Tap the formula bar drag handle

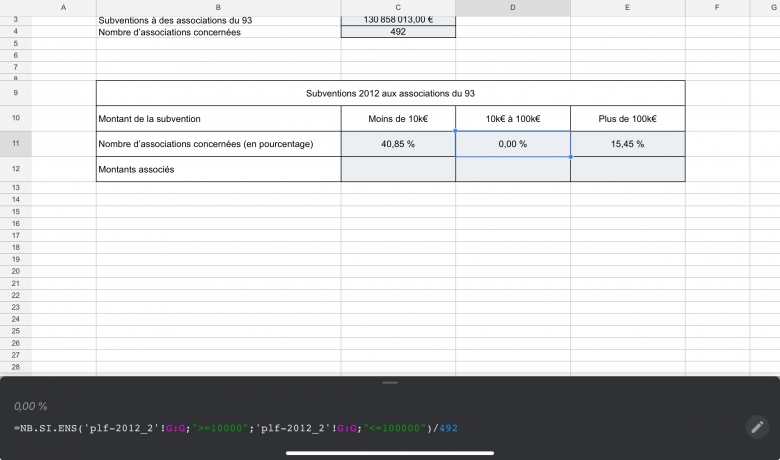pyautogui.click(x=390, y=383)
